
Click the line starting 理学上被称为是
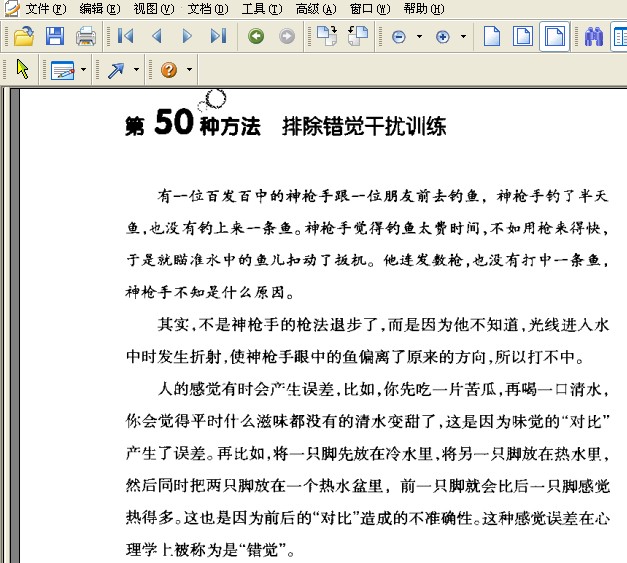tap(210, 550)
